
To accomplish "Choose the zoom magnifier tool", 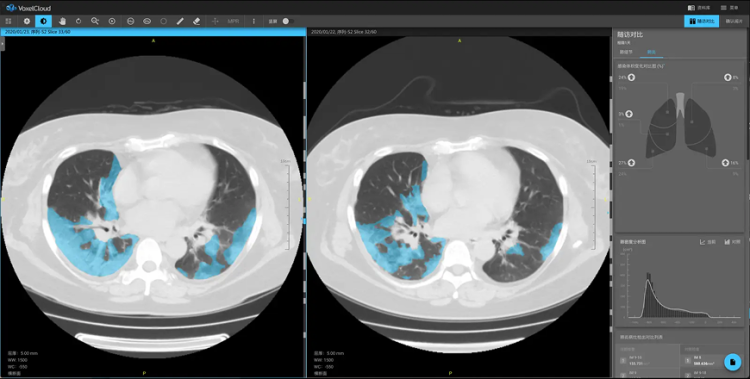I will [95, 21].
